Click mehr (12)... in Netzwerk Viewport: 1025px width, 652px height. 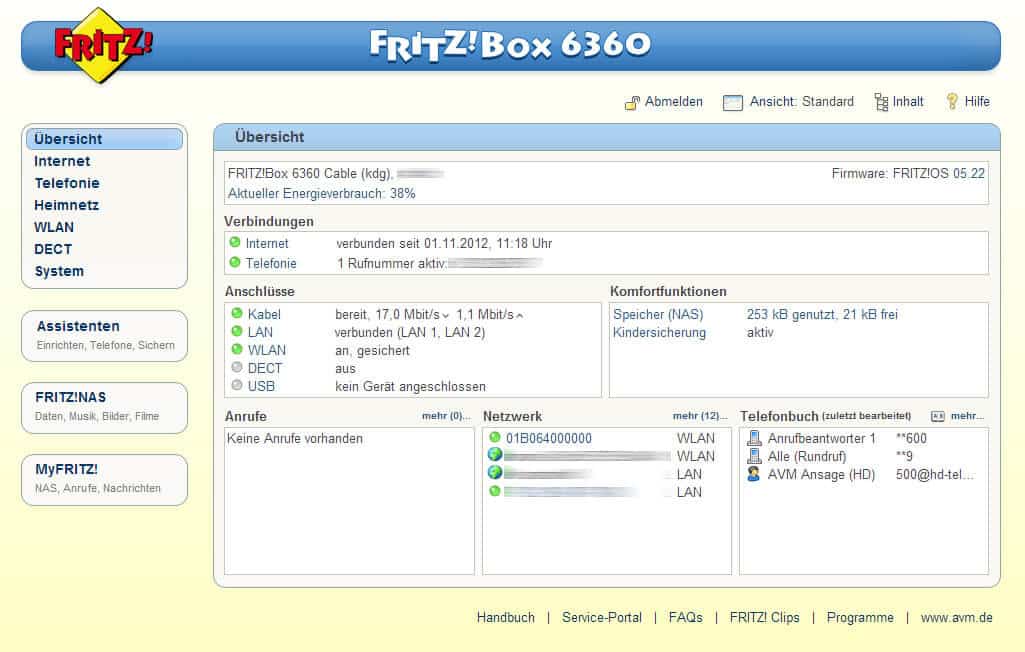700,416
